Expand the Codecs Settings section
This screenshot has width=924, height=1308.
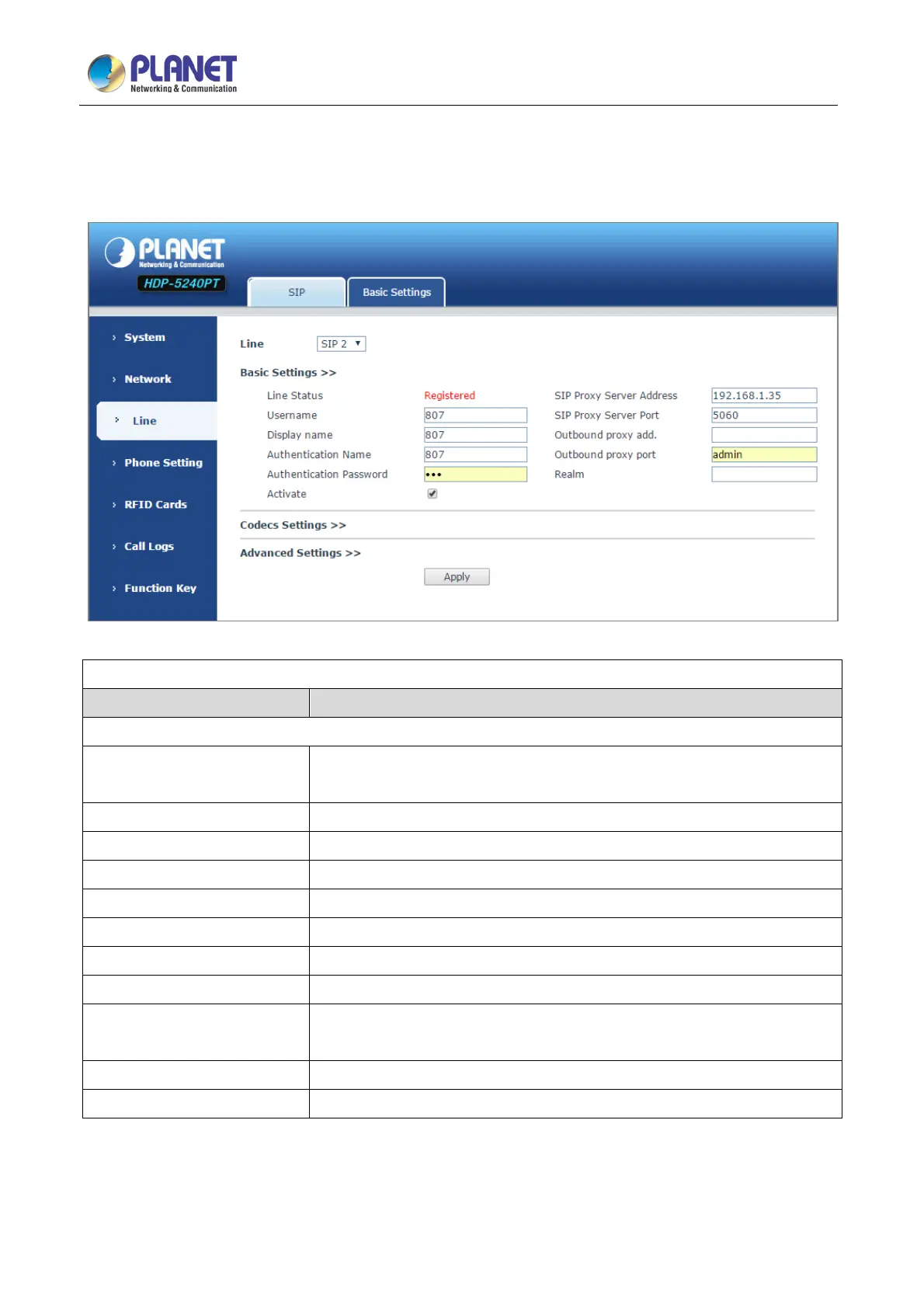coord(293,525)
